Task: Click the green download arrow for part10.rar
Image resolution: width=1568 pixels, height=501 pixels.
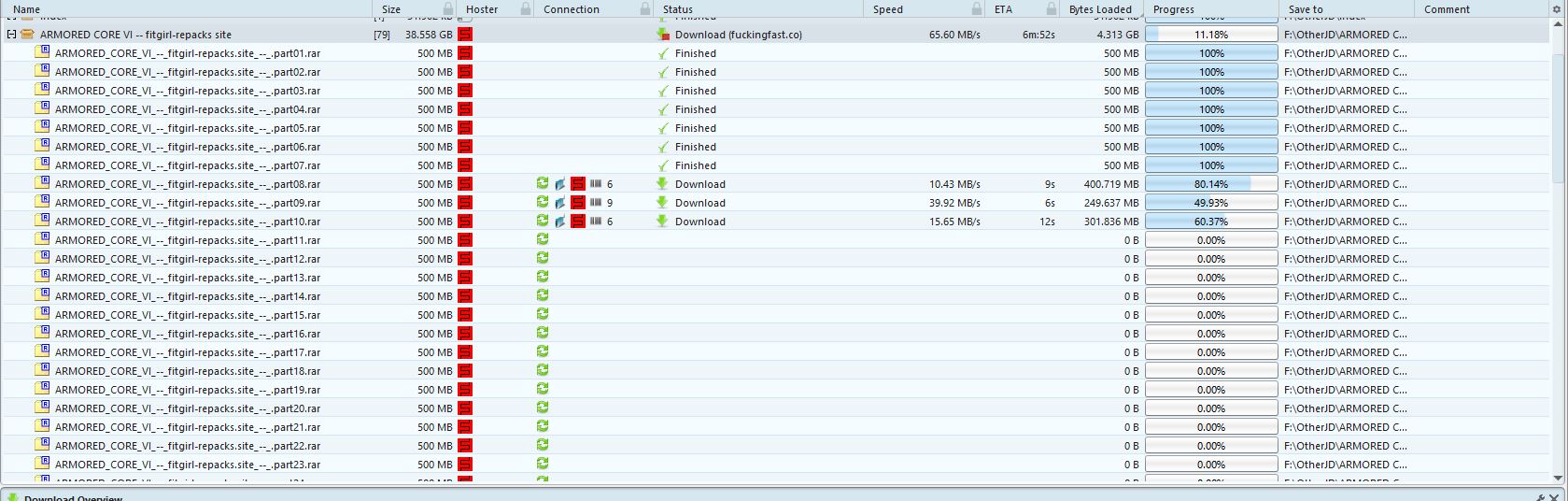Action: coord(663,222)
